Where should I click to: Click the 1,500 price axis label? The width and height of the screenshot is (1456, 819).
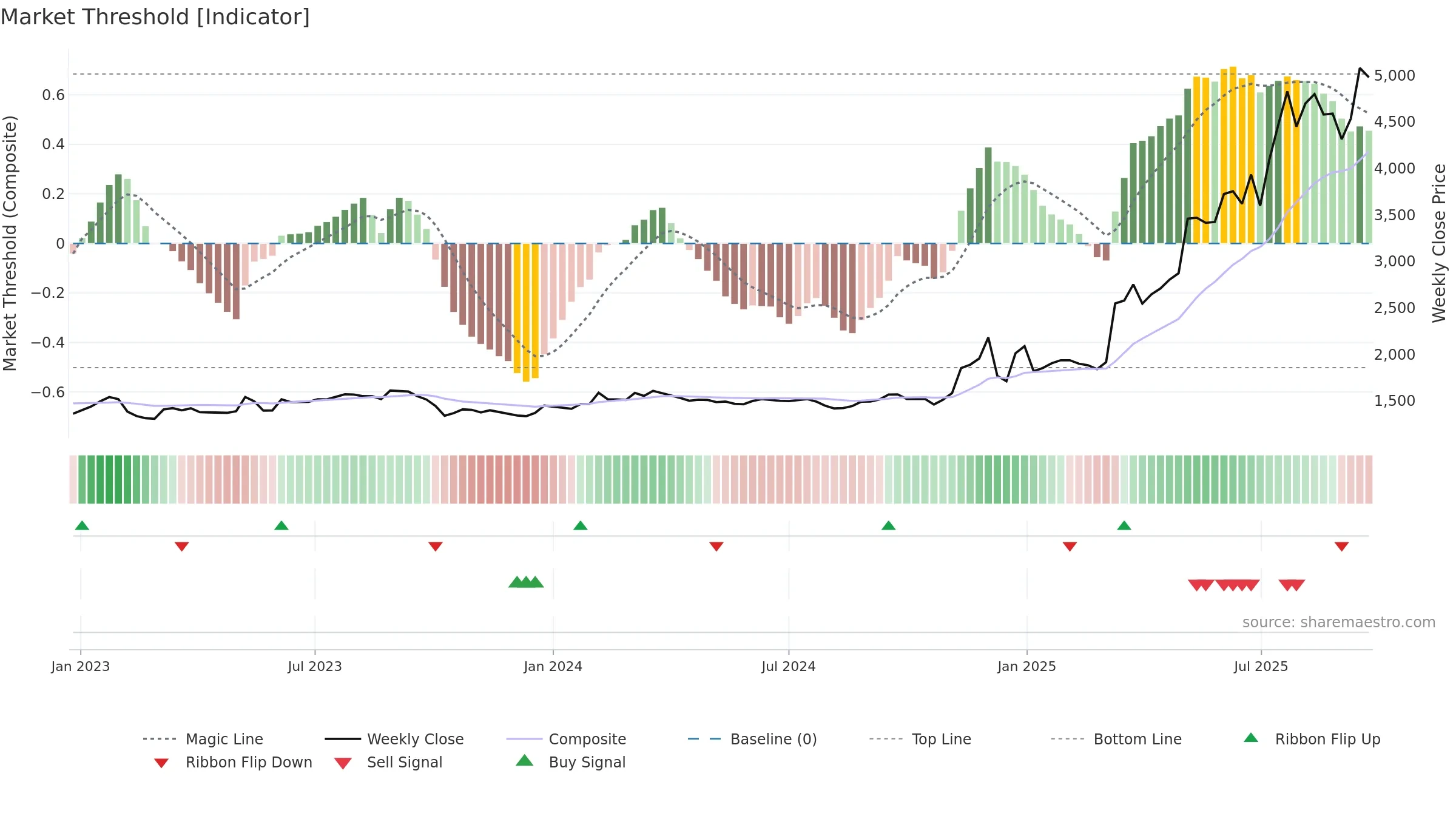click(1394, 401)
